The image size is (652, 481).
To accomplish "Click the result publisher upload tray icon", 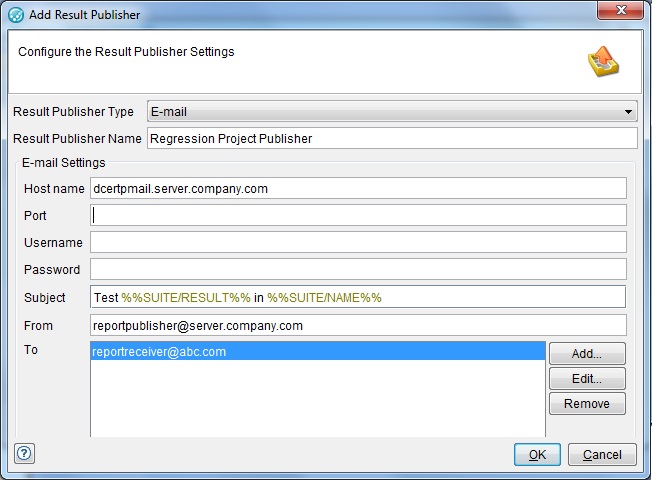I will coord(603,62).
